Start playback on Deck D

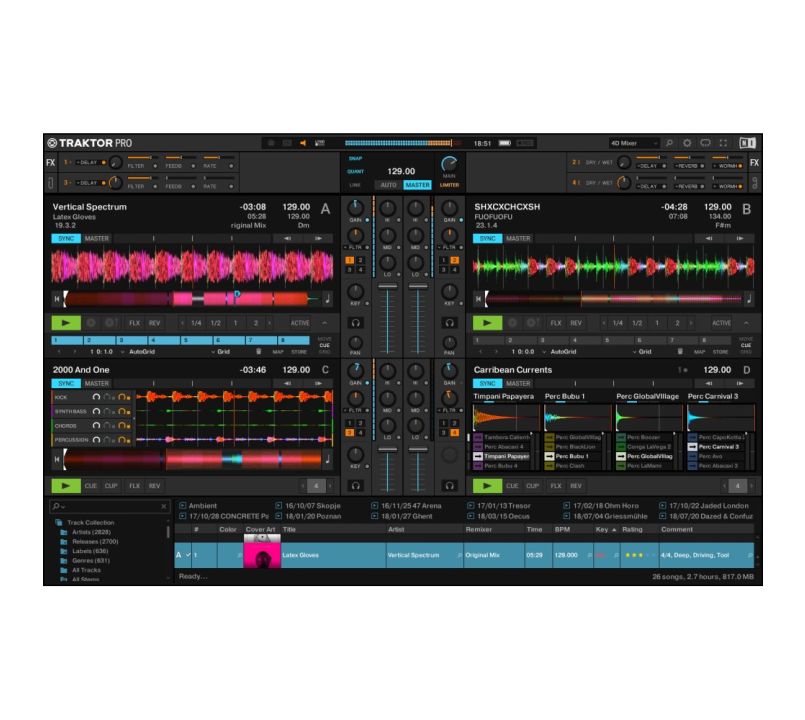coord(487,485)
